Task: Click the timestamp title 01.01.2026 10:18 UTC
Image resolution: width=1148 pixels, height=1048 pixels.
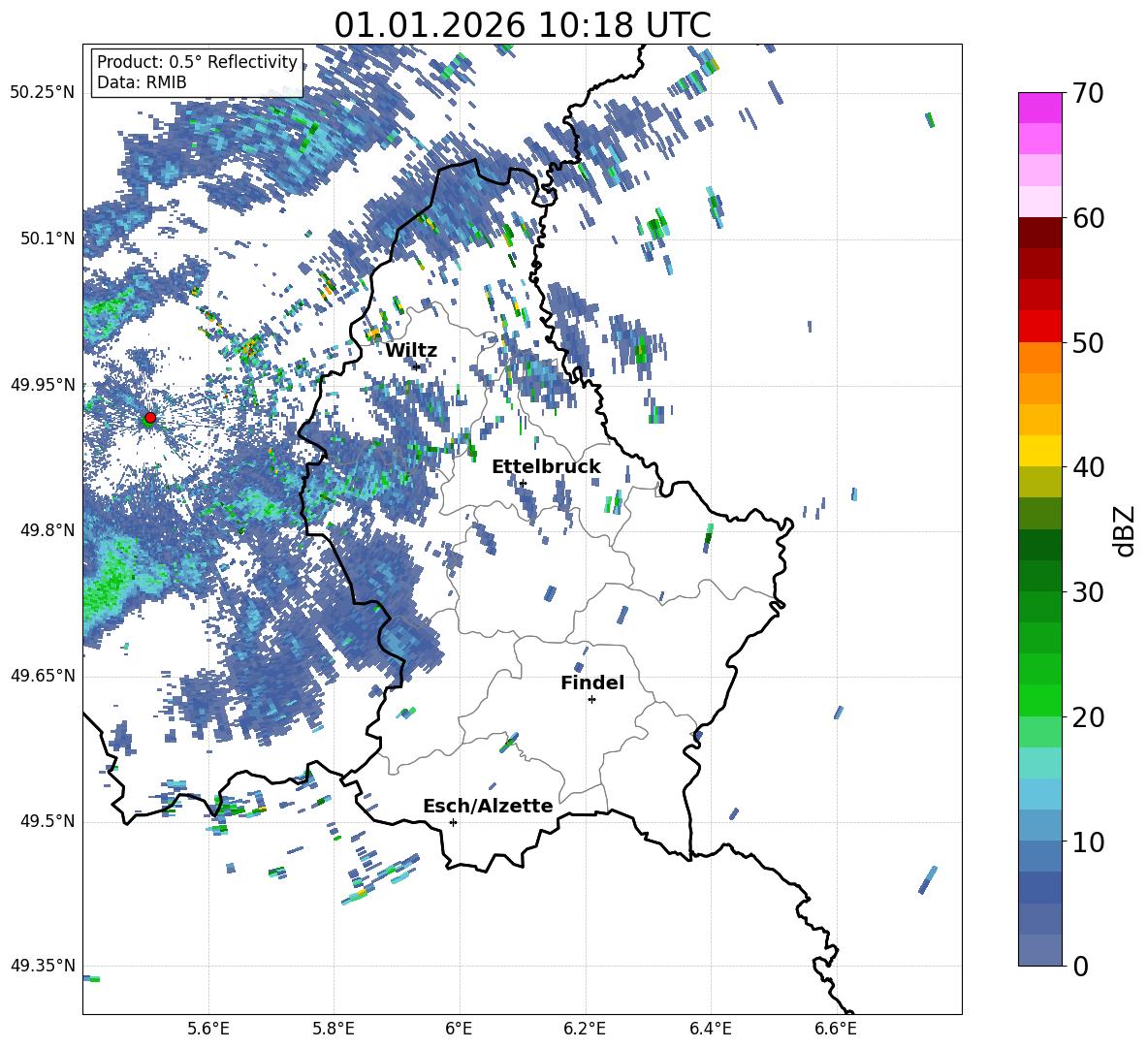Action: coord(523,25)
